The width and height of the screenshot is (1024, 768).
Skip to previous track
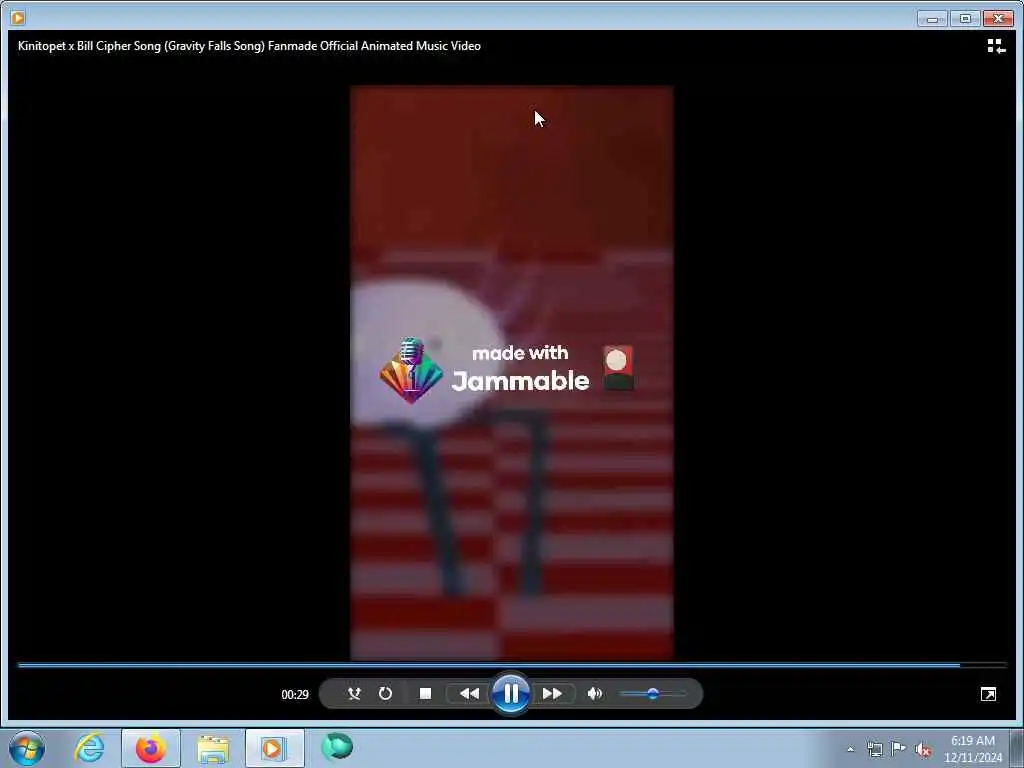(x=469, y=694)
